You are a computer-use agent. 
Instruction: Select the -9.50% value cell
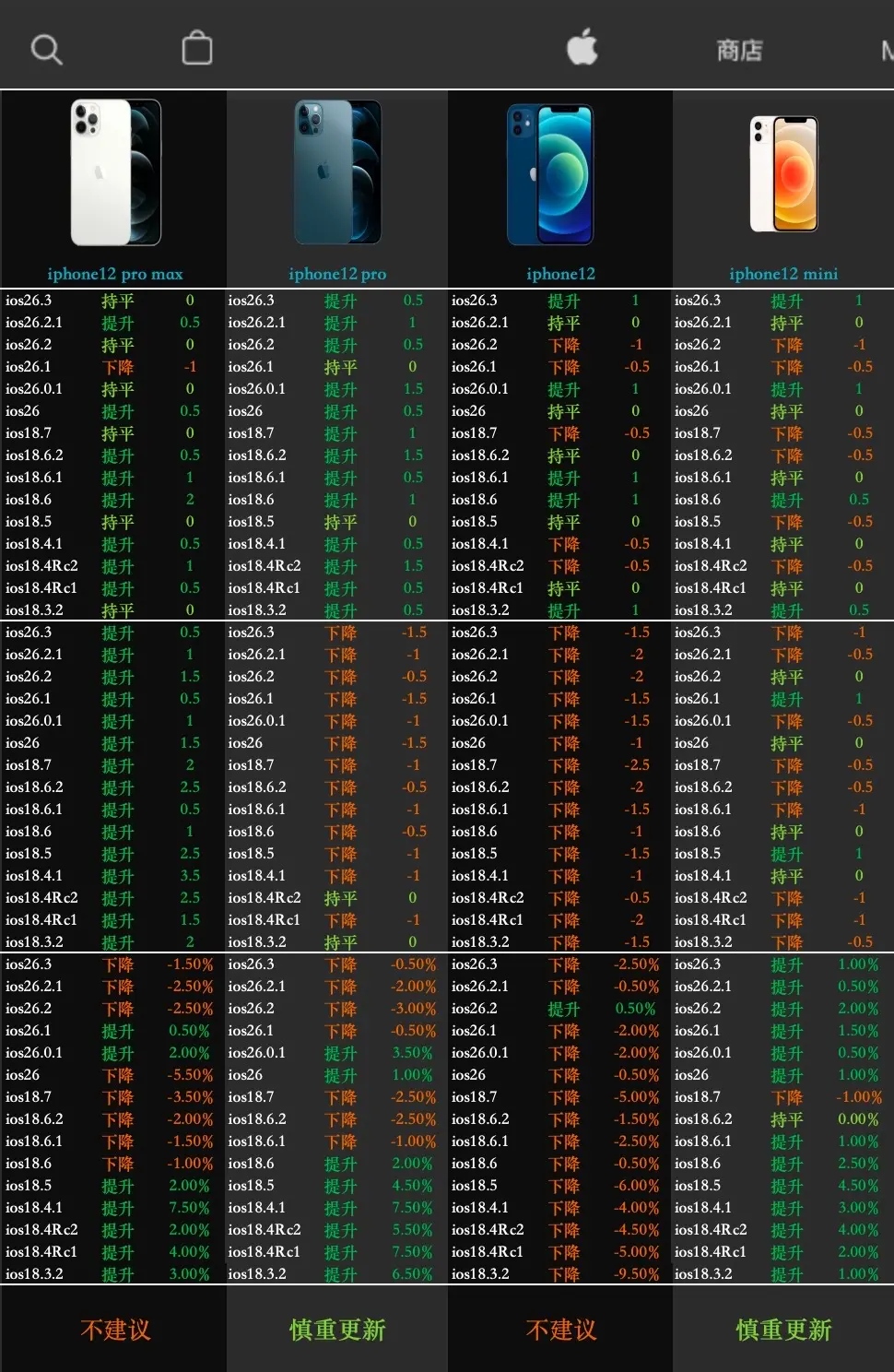(x=636, y=1274)
